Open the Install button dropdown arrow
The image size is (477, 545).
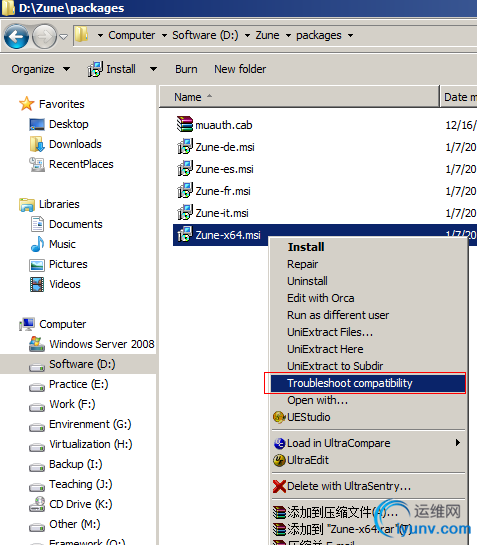[x=153, y=69]
